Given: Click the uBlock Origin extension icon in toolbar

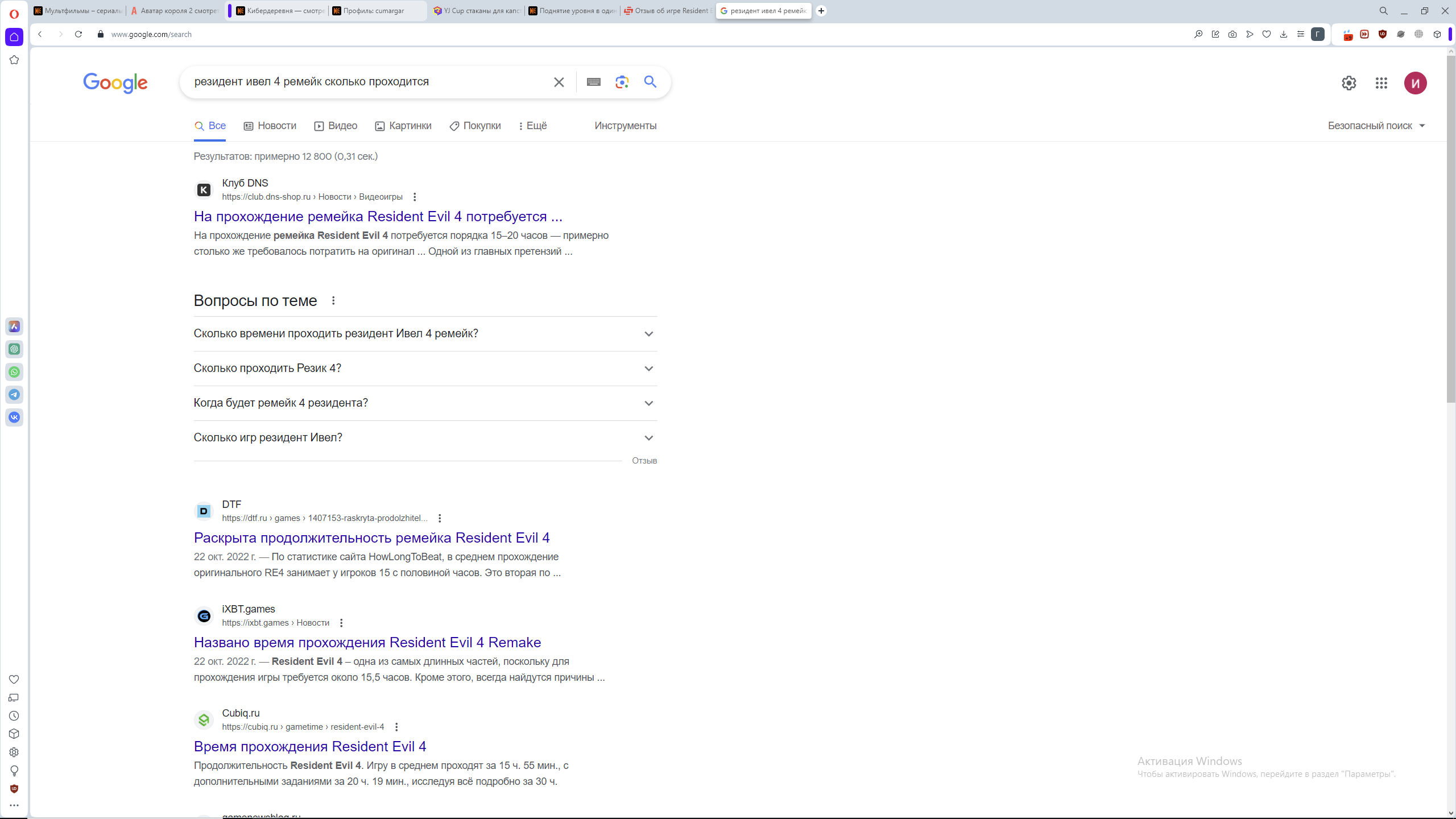Looking at the screenshot, I should (1383, 34).
